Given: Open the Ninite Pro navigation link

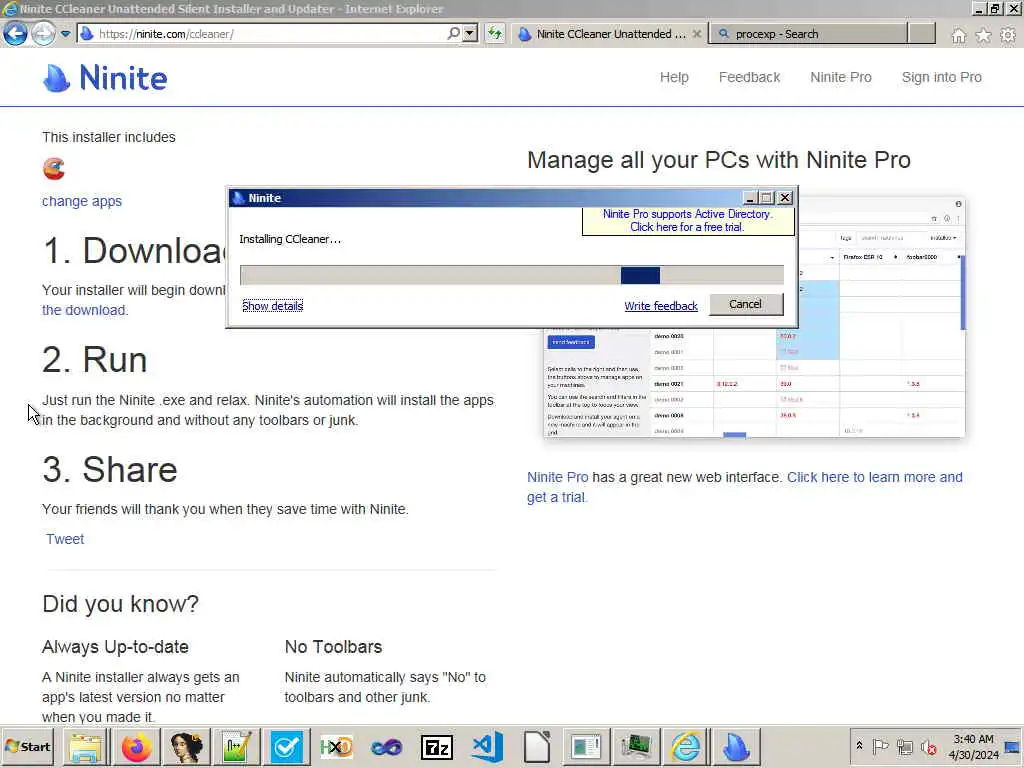Looking at the screenshot, I should pyautogui.click(x=840, y=77).
